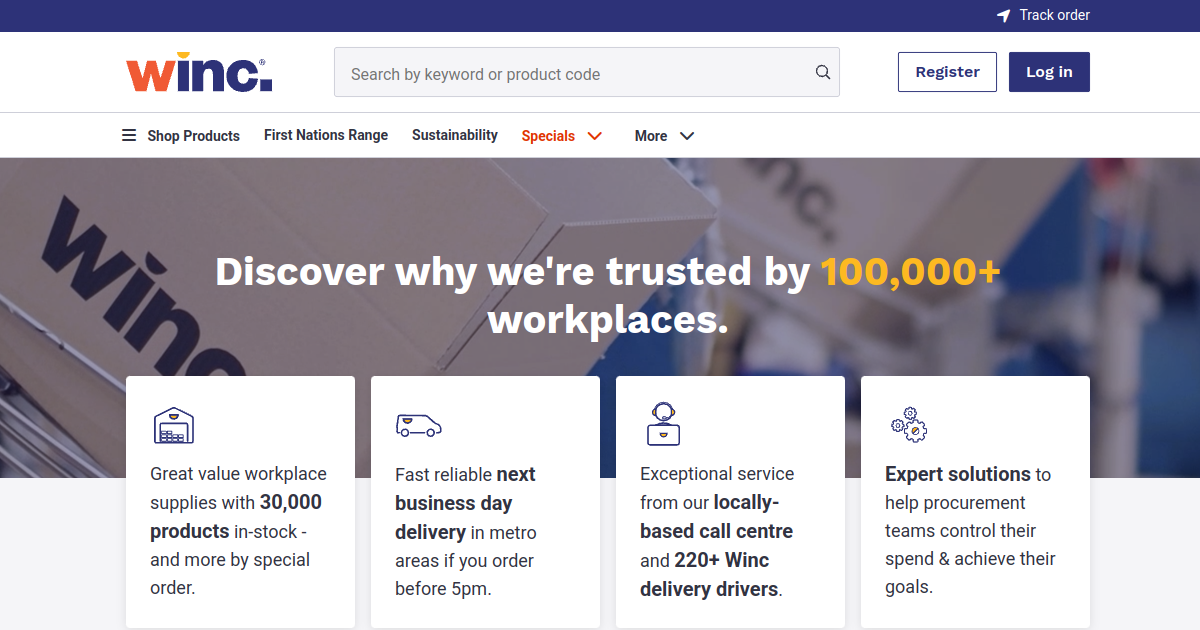The width and height of the screenshot is (1200, 630).
Task: Open the Shop Products hamburger menu icon
Action: pyautogui.click(x=129, y=135)
